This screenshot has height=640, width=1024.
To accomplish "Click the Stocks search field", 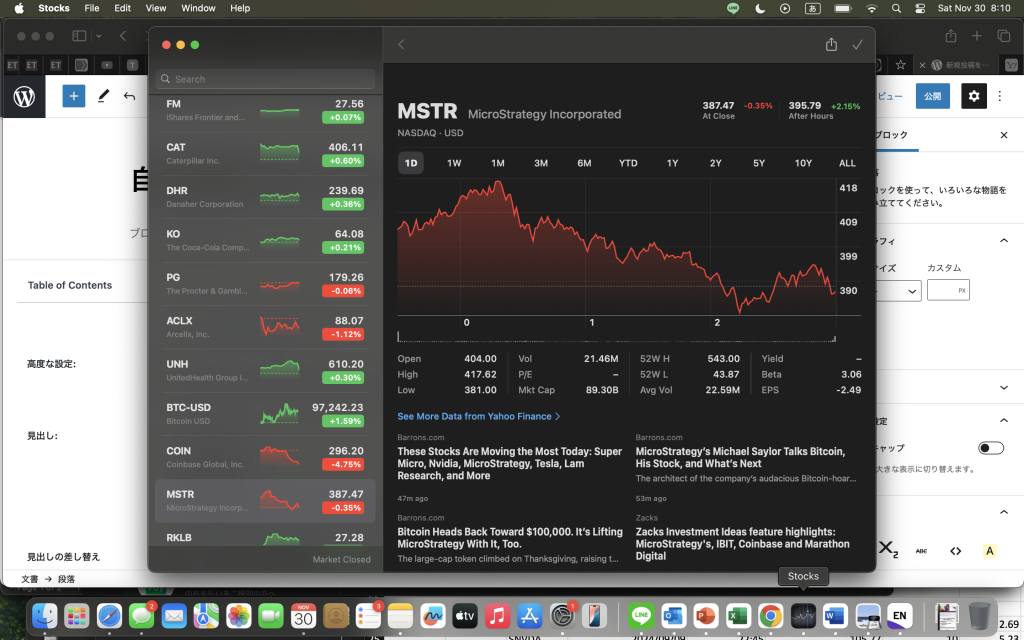I will pos(266,79).
